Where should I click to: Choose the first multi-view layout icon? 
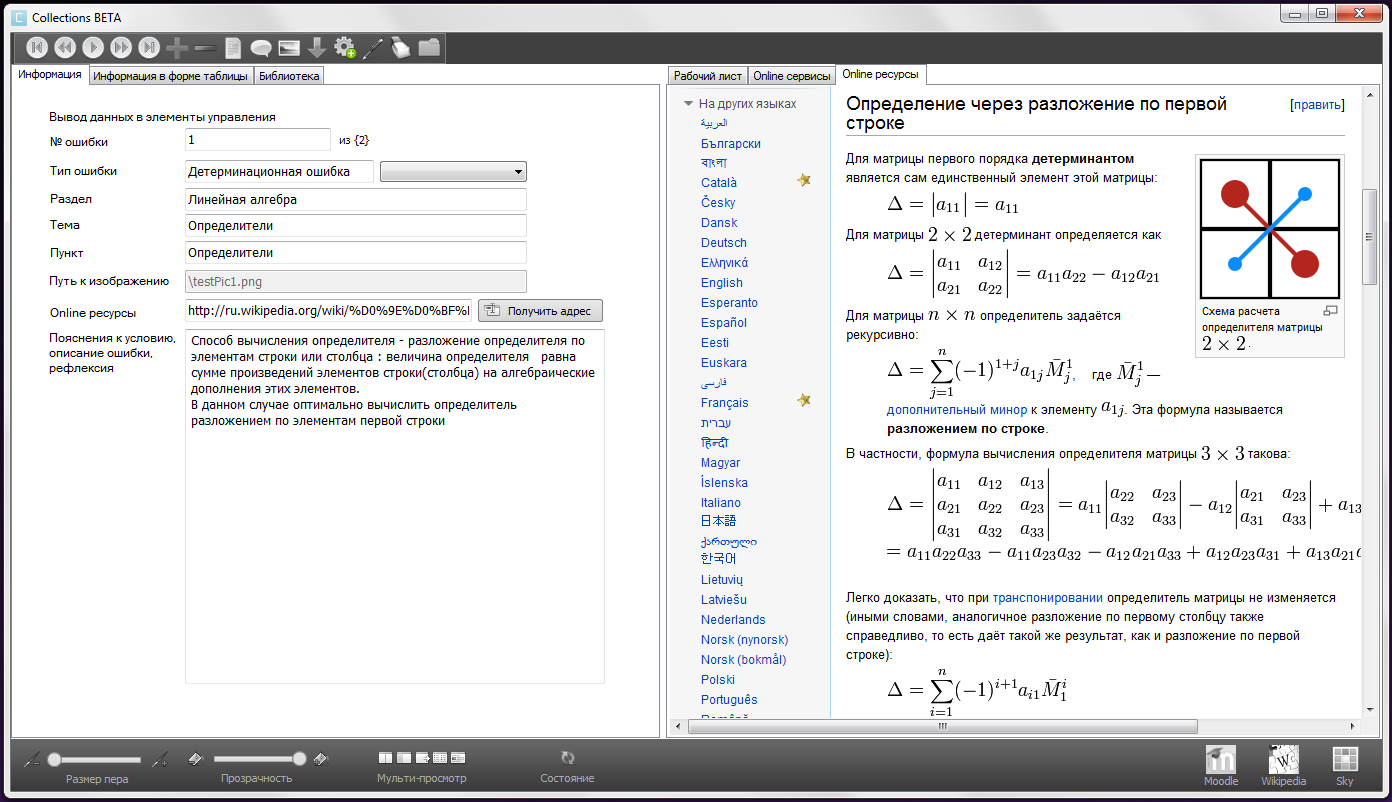[386, 758]
